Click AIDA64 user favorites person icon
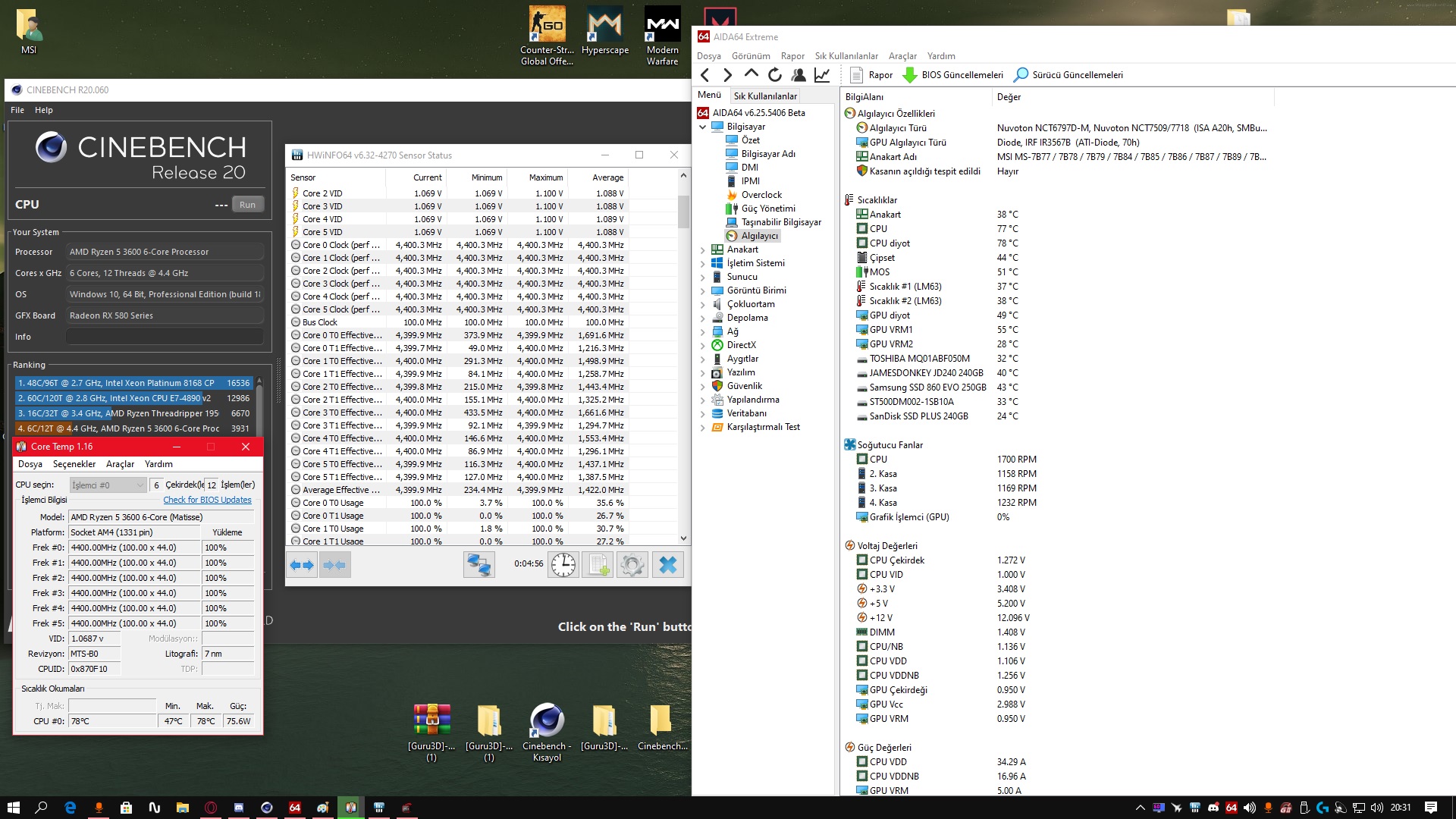The height and width of the screenshot is (819, 1456). pyautogui.click(x=798, y=74)
